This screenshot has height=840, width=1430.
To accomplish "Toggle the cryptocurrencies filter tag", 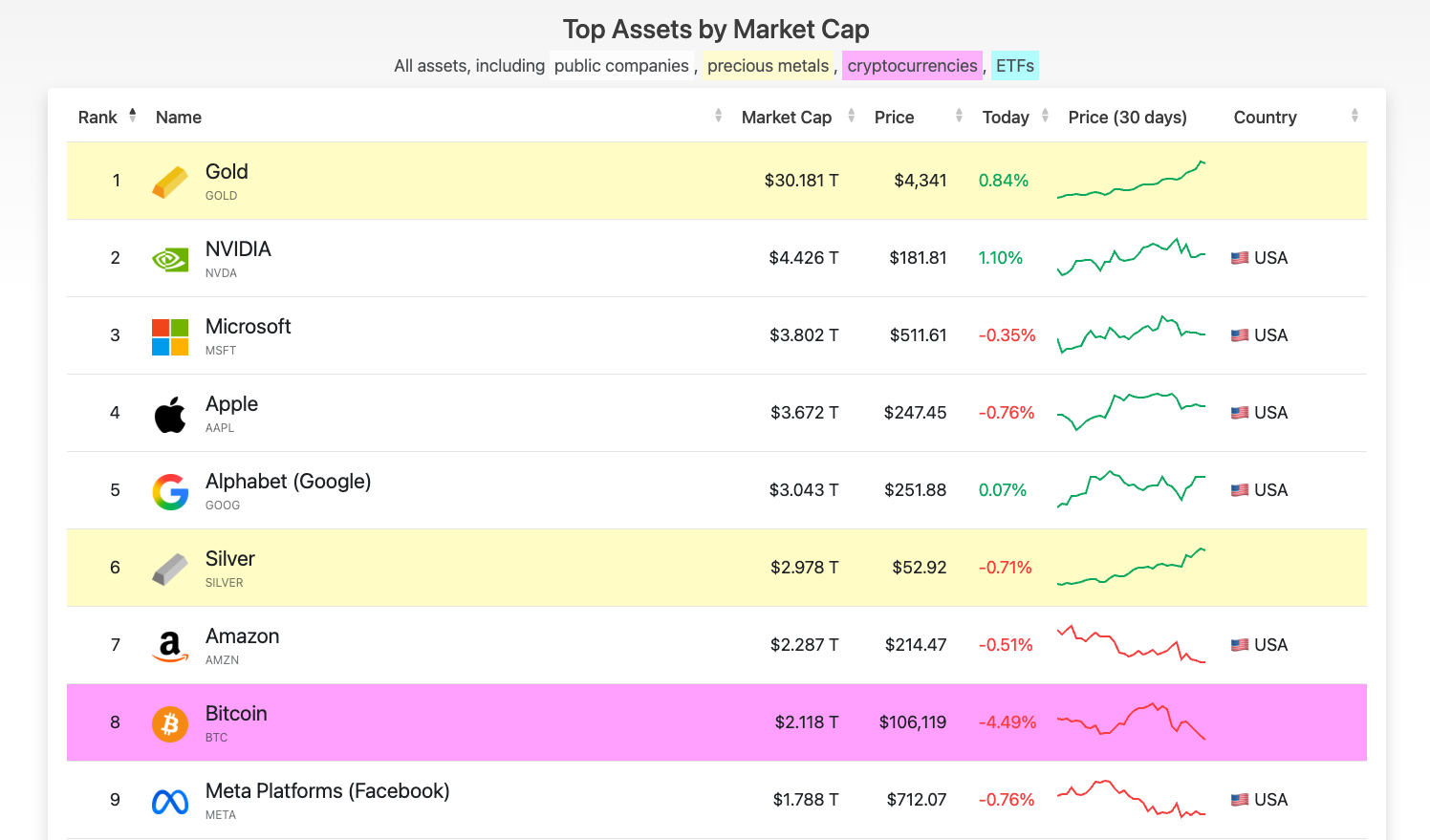I will tap(912, 66).
